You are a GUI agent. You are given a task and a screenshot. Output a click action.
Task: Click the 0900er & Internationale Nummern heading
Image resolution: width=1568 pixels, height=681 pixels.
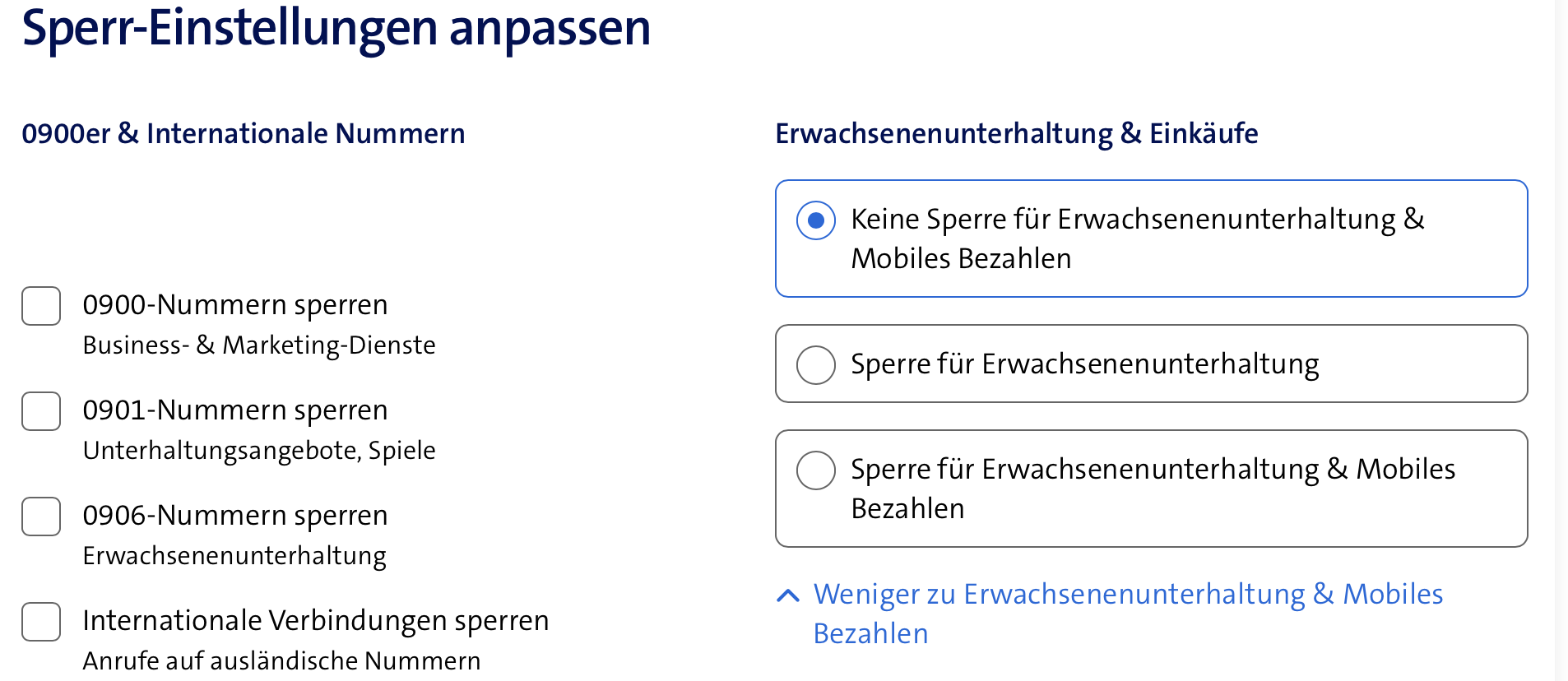click(x=244, y=133)
